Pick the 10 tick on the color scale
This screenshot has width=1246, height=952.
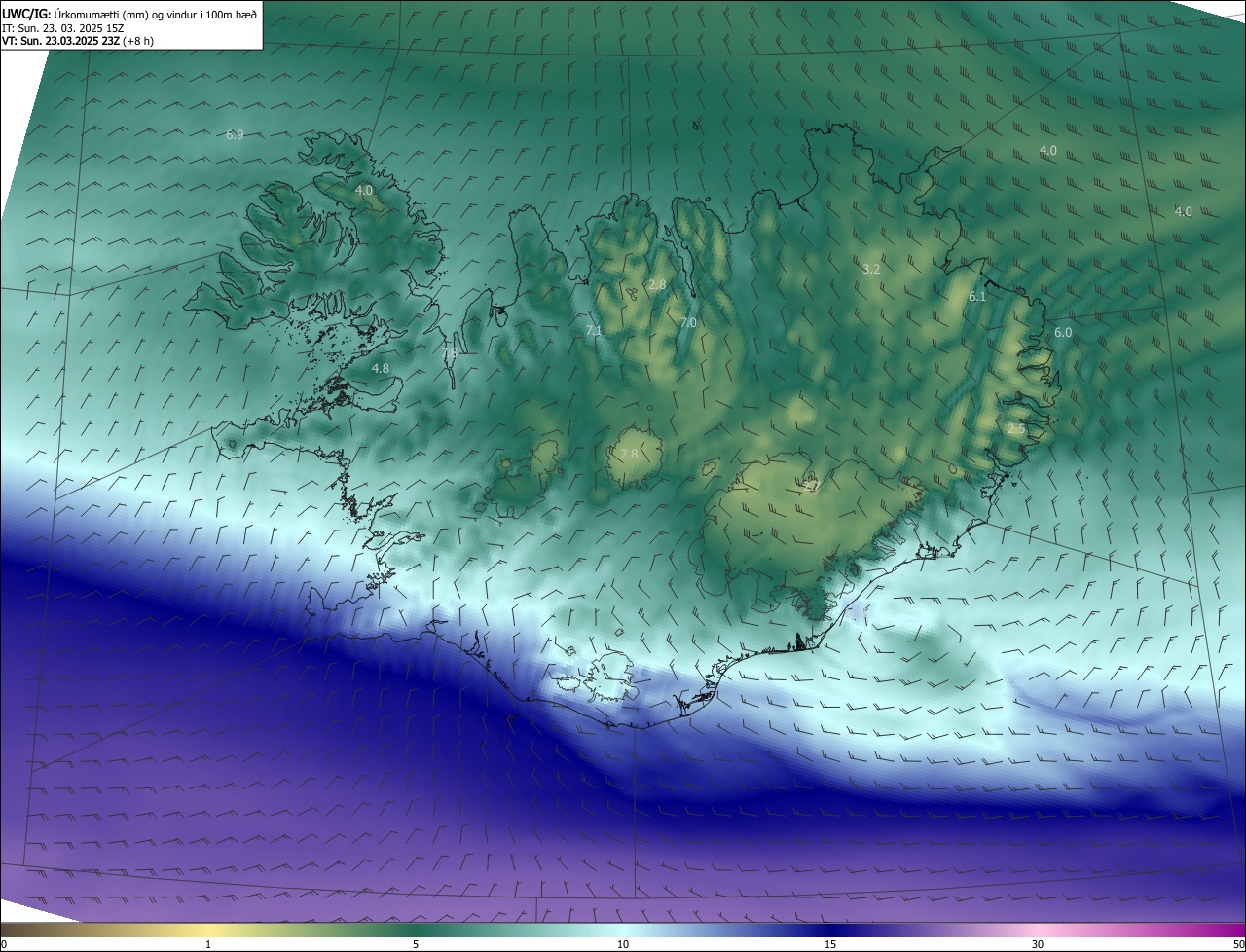coord(623,944)
